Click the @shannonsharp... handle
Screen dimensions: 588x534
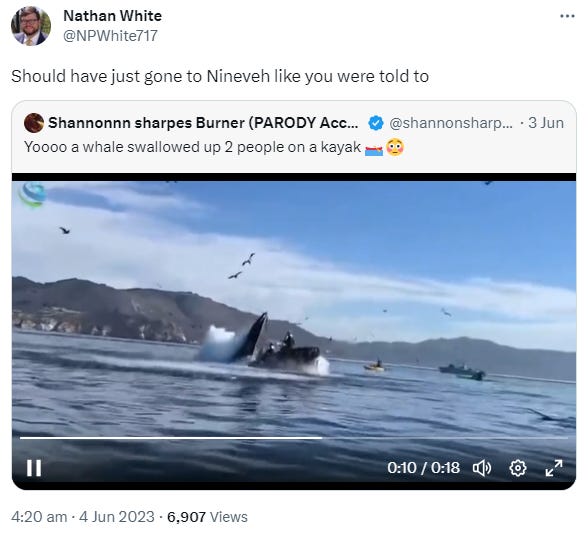coord(451,123)
